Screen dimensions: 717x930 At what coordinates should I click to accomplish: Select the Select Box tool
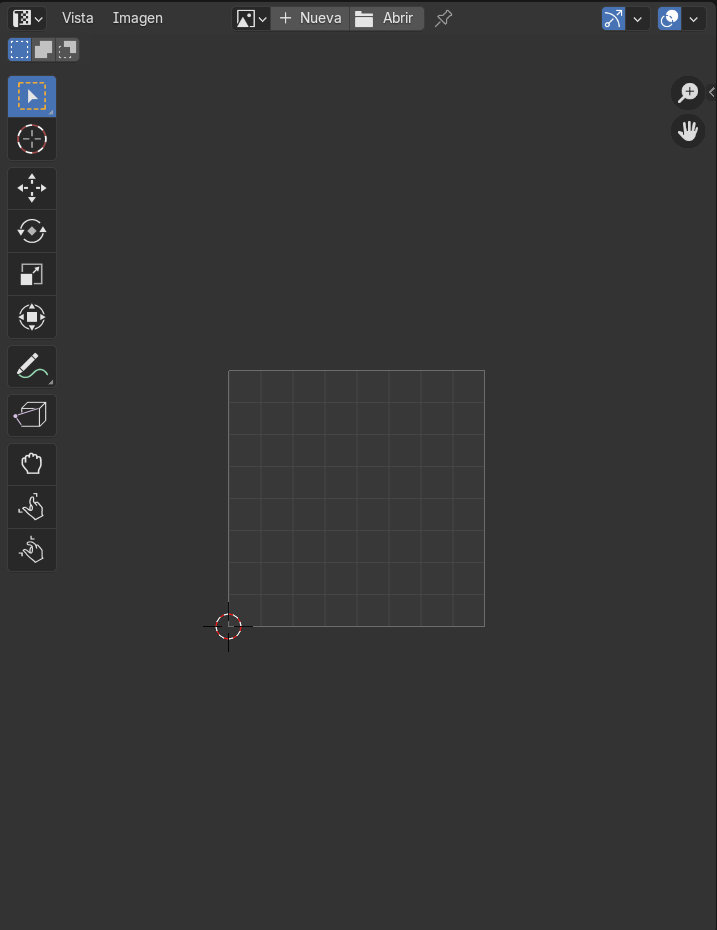point(32,96)
